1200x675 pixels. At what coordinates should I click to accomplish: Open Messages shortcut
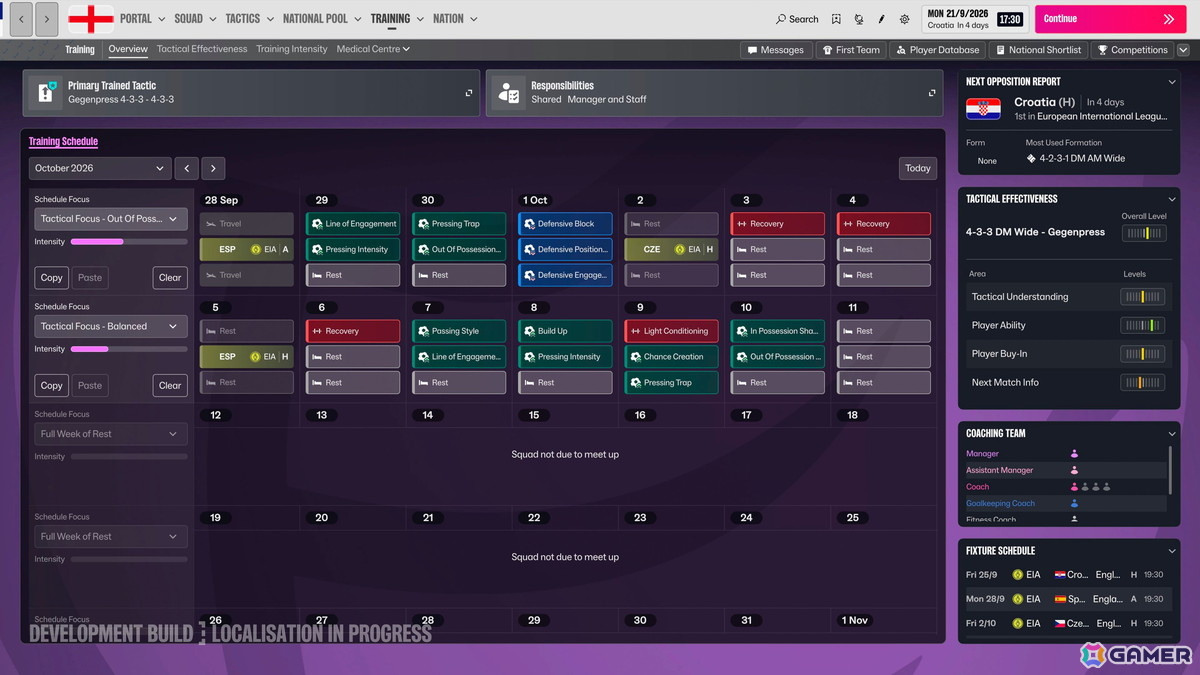pos(775,49)
